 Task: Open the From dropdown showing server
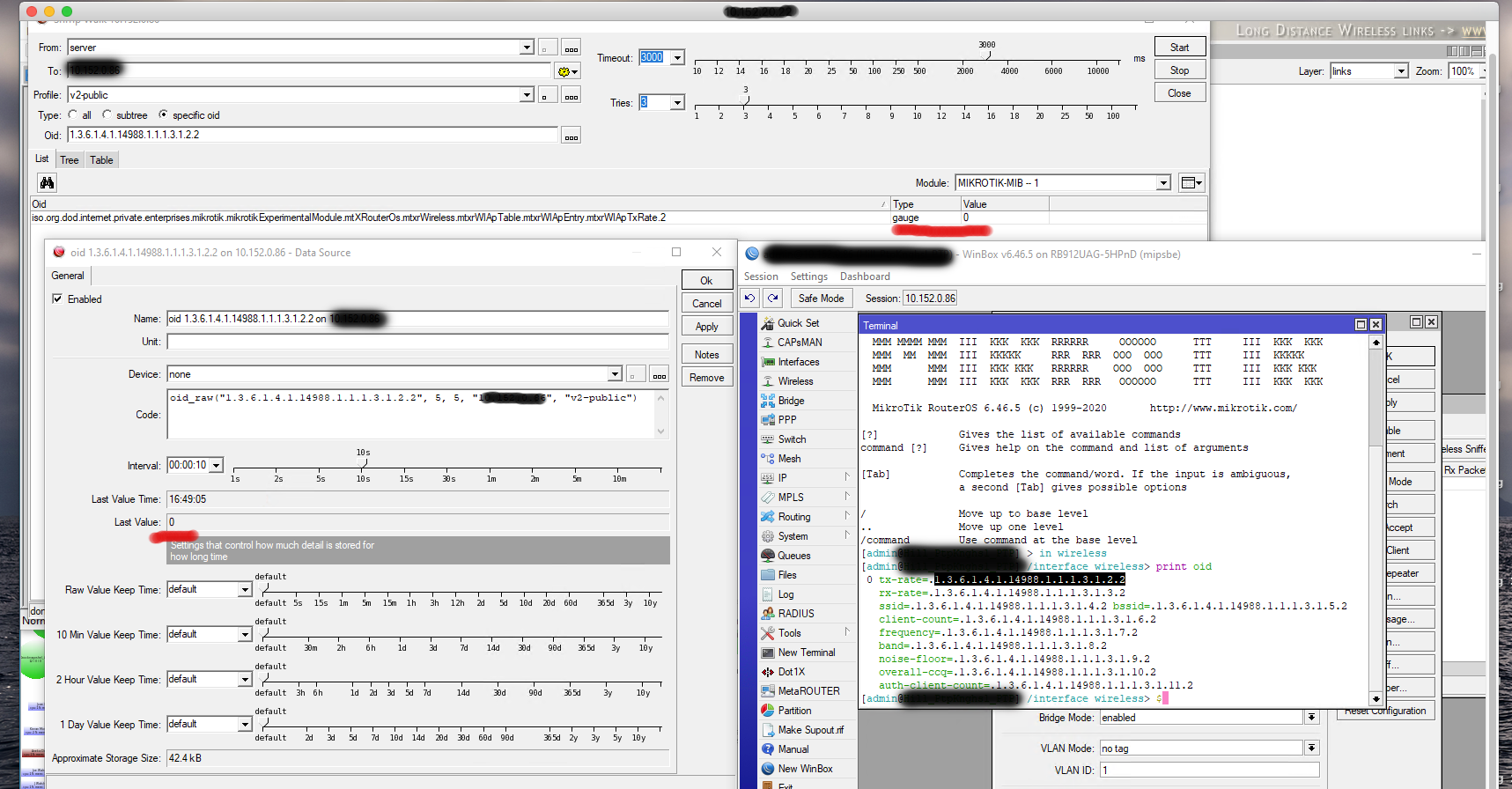coord(527,48)
